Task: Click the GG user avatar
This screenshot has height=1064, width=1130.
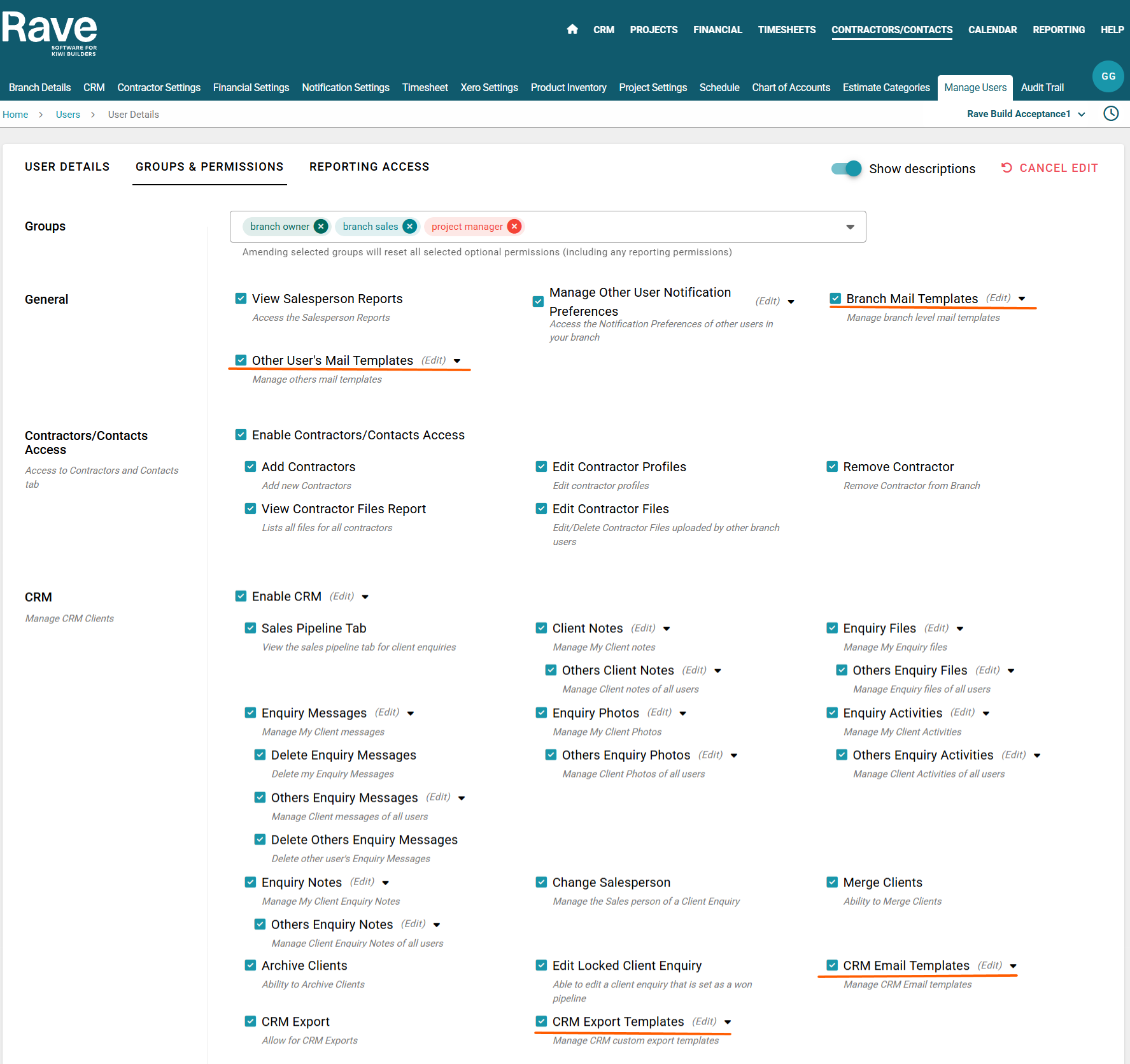Action: click(1108, 76)
